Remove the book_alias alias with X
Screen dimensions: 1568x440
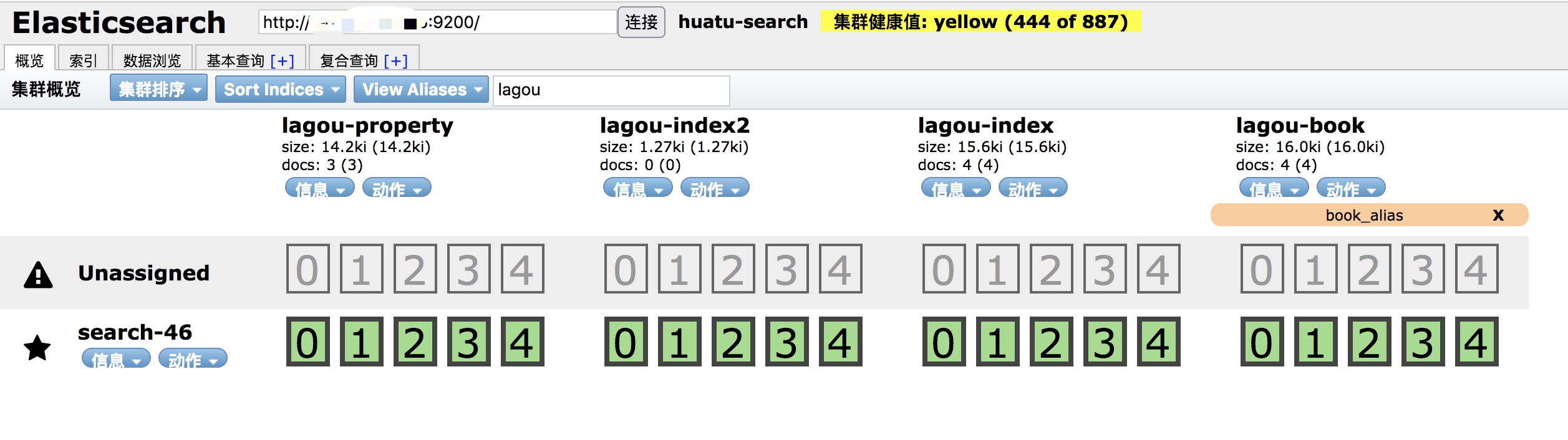click(1498, 215)
